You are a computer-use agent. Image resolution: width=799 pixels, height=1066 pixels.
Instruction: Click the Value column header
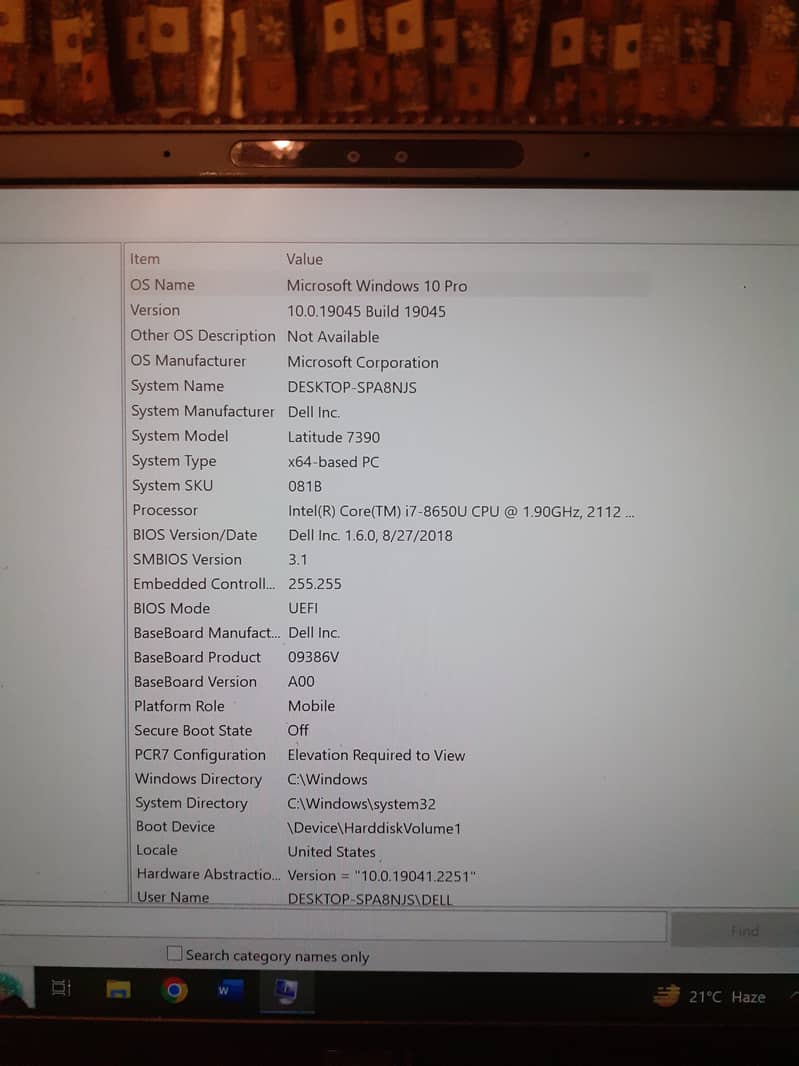pyautogui.click(x=305, y=259)
